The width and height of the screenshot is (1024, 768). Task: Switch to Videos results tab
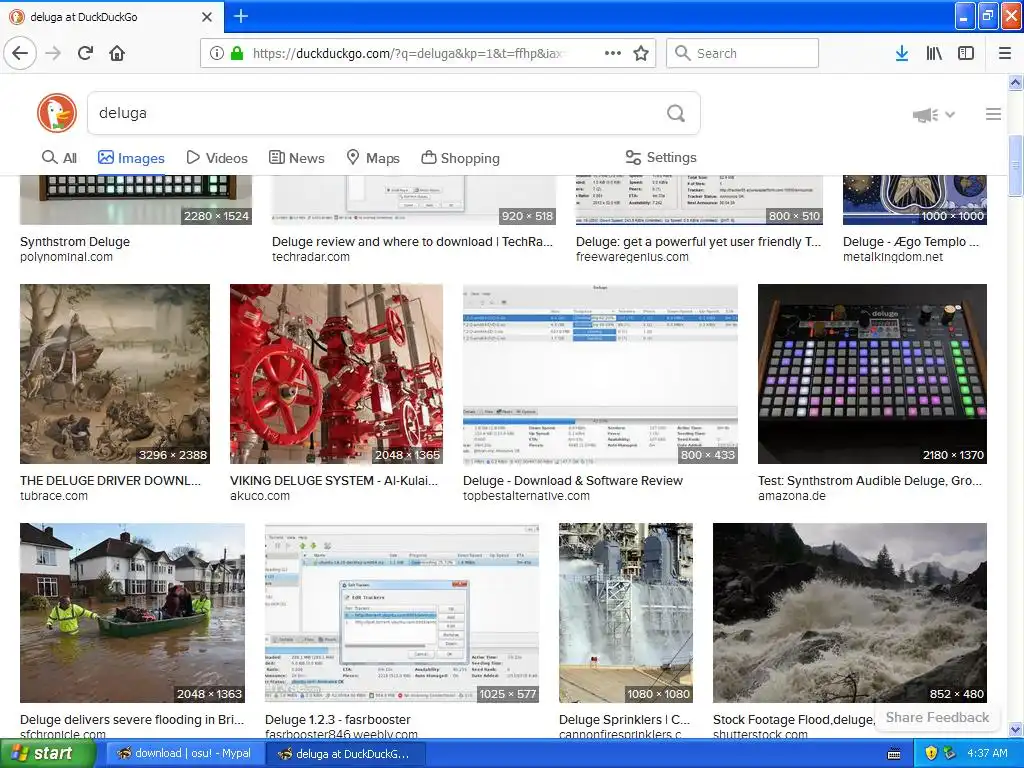tap(217, 157)
